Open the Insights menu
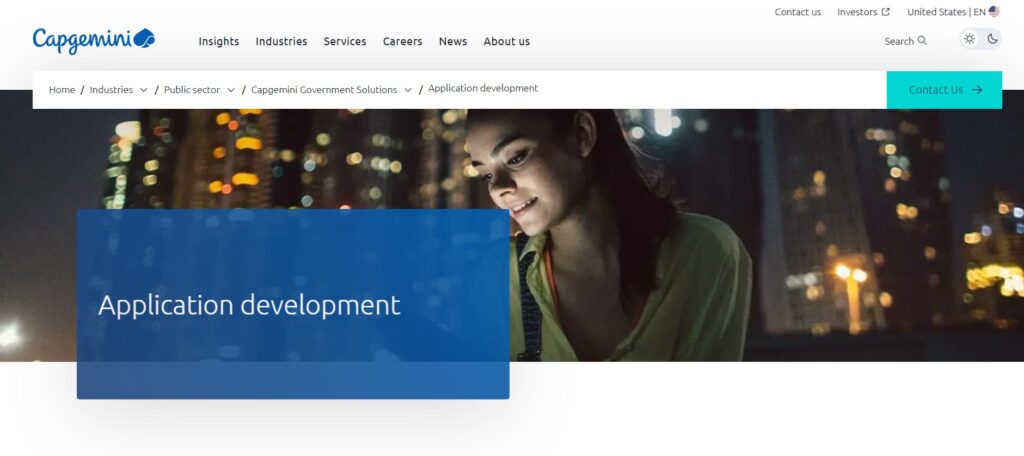 [218, 41]
